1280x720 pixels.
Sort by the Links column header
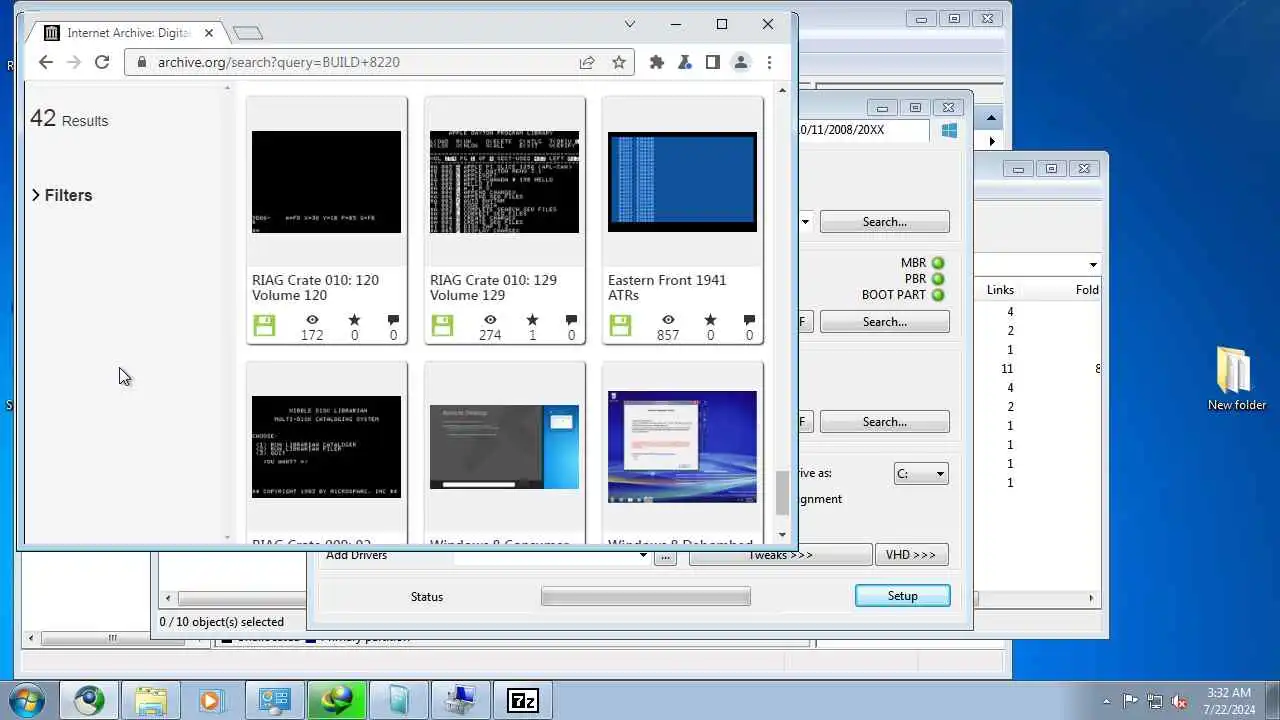click(1000, 290)
